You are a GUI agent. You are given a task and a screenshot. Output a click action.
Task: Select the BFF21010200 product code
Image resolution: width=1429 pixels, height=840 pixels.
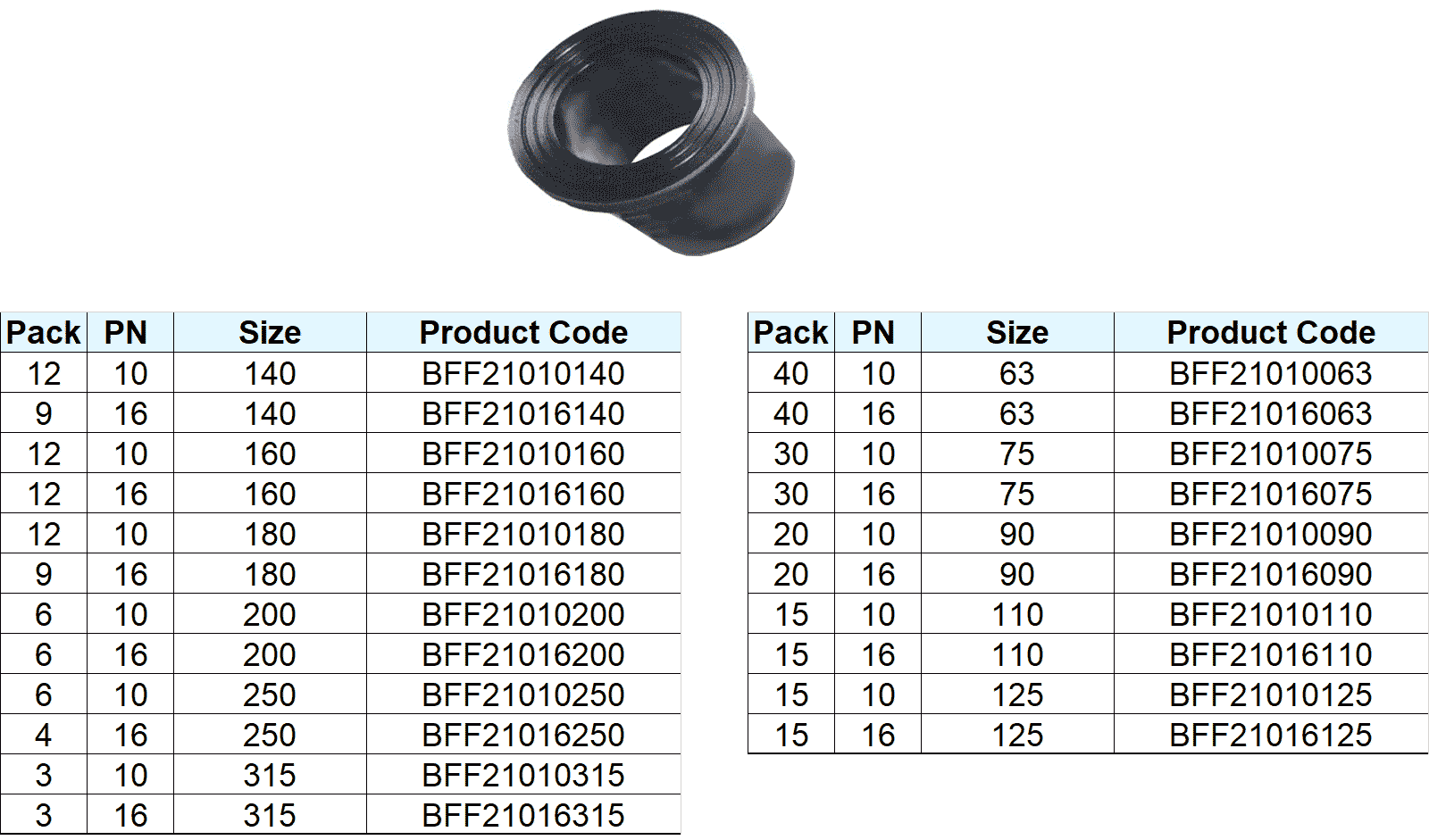click(x=523, y=614)
